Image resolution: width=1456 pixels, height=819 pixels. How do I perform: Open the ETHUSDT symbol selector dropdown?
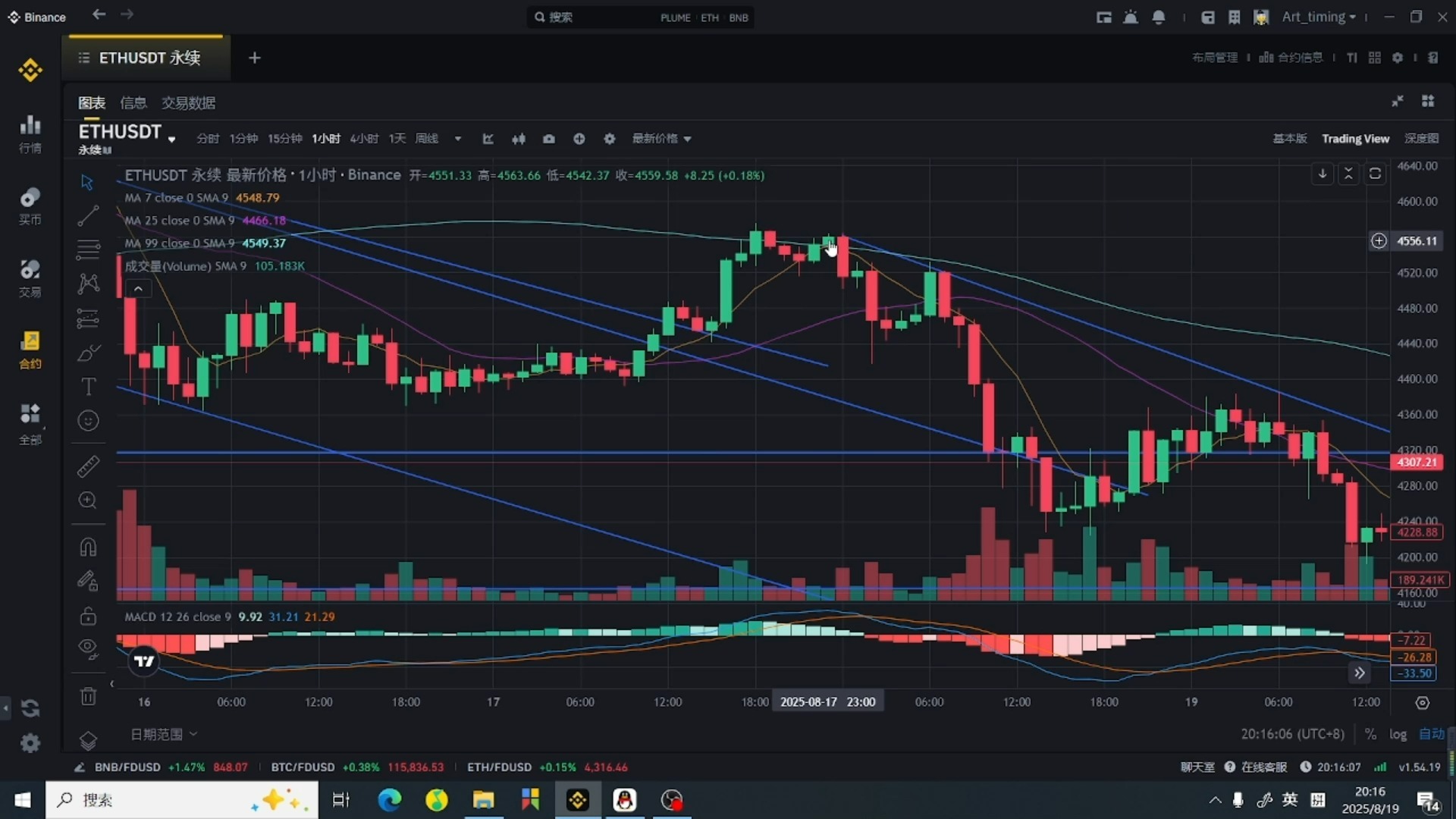pyautogui.click(x=172, y=140)
